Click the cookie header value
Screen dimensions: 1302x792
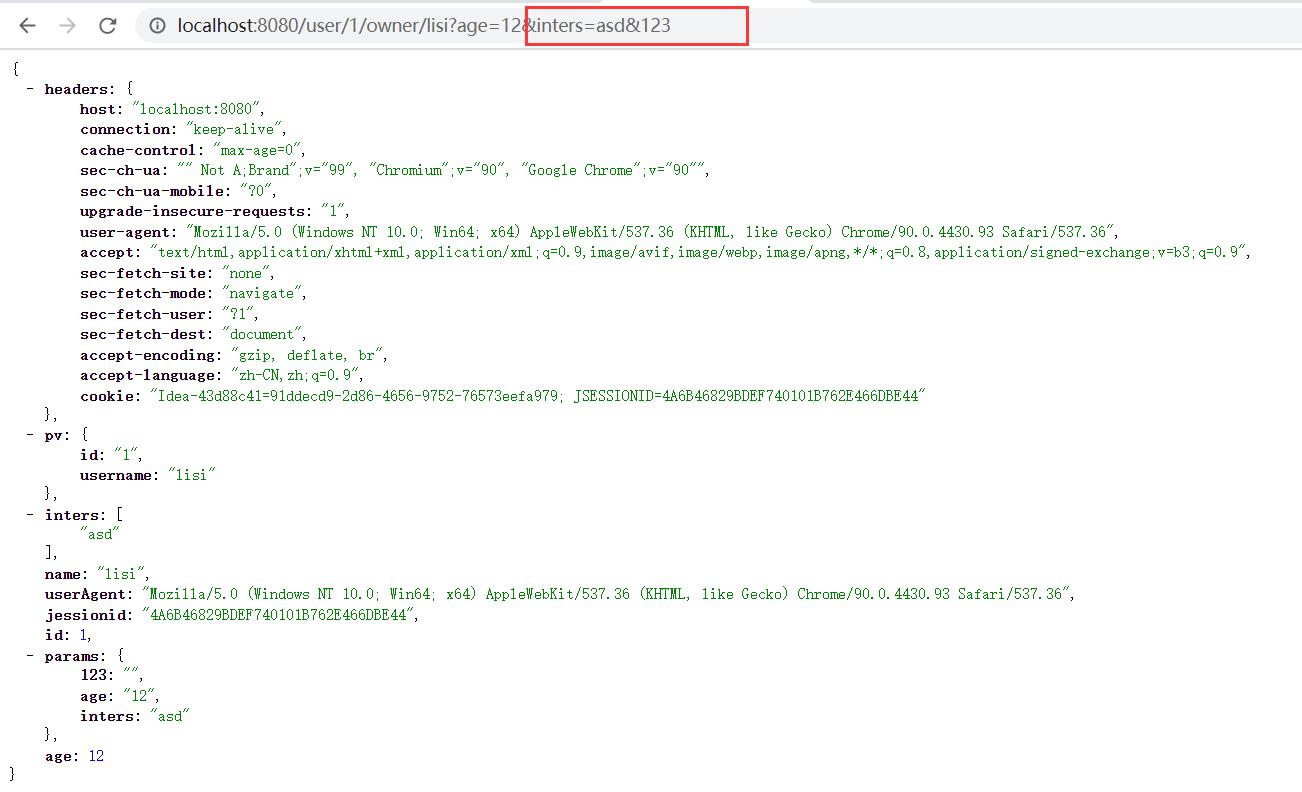click(x=536, y=396)
